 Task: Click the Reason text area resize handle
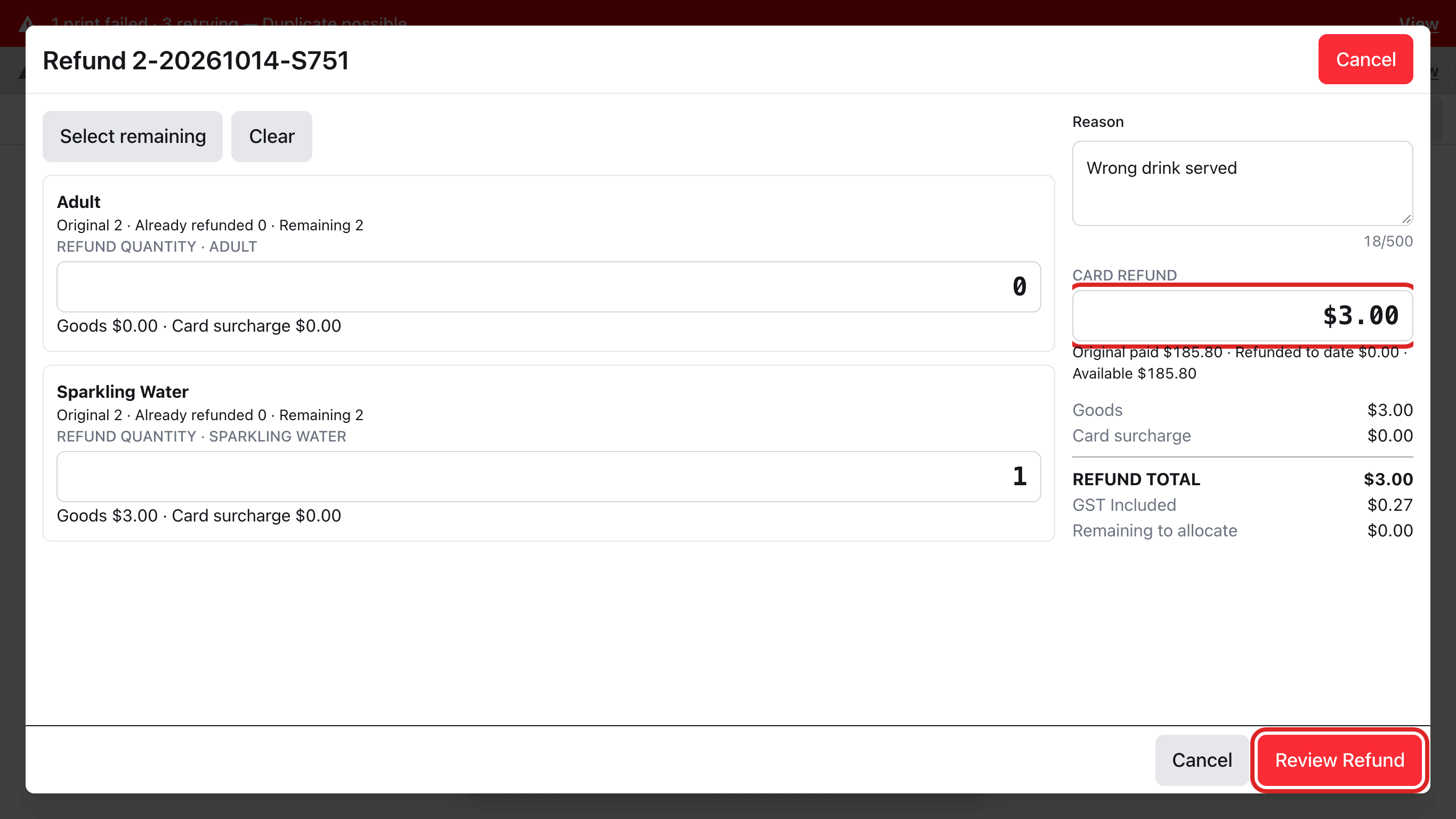coord(1406,219)
